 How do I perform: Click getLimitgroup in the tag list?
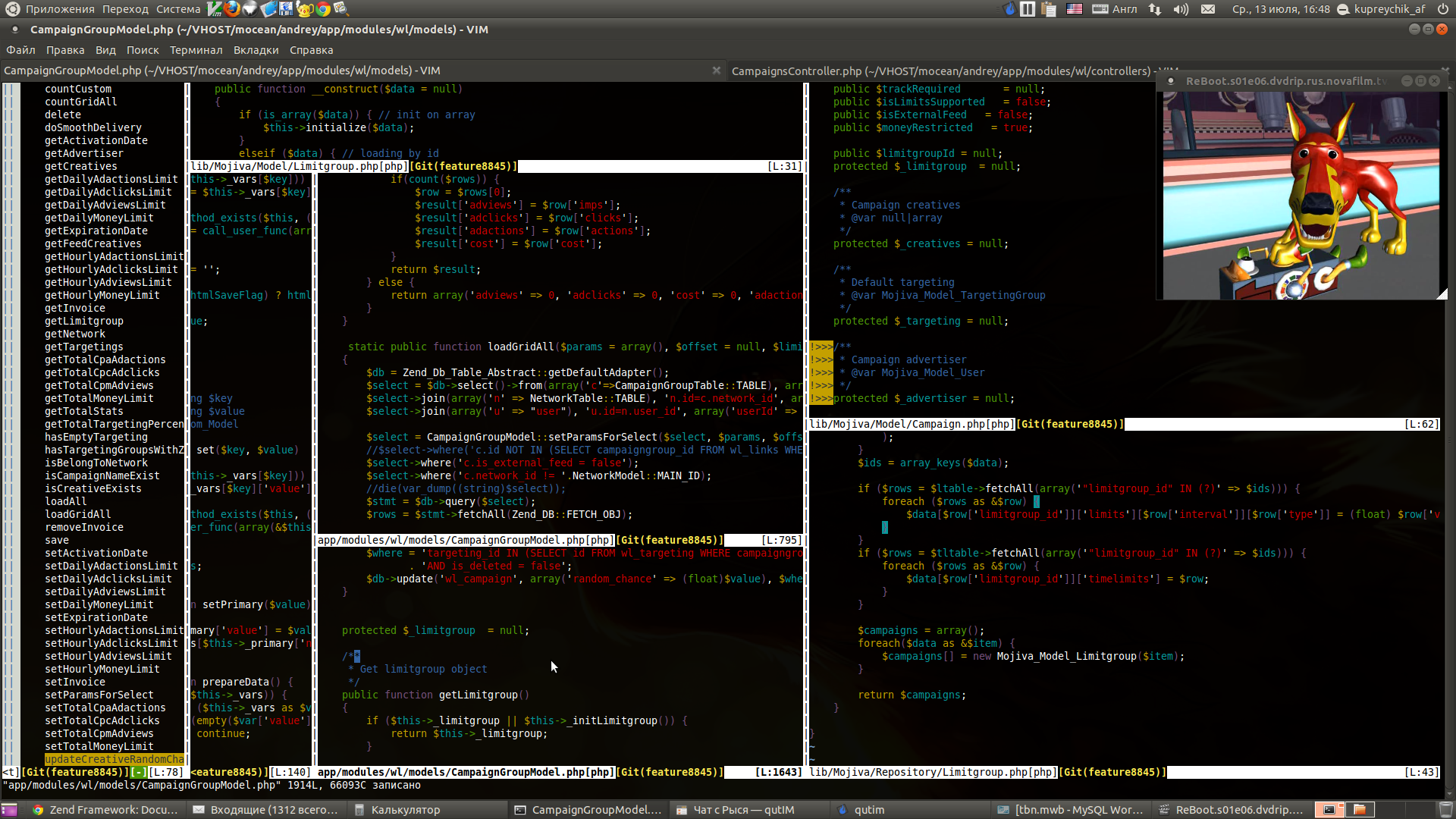pyautogui.click(x=84, y=321)
